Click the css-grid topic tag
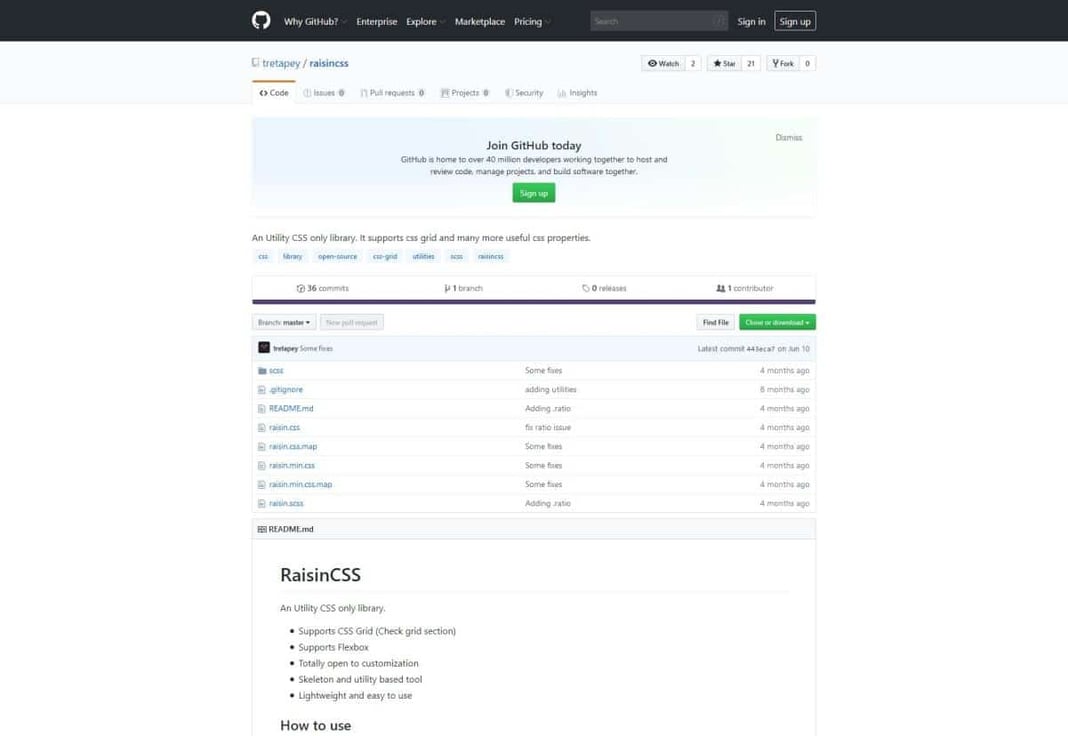This screenshot has width=1068, height=736. point(385,256)
